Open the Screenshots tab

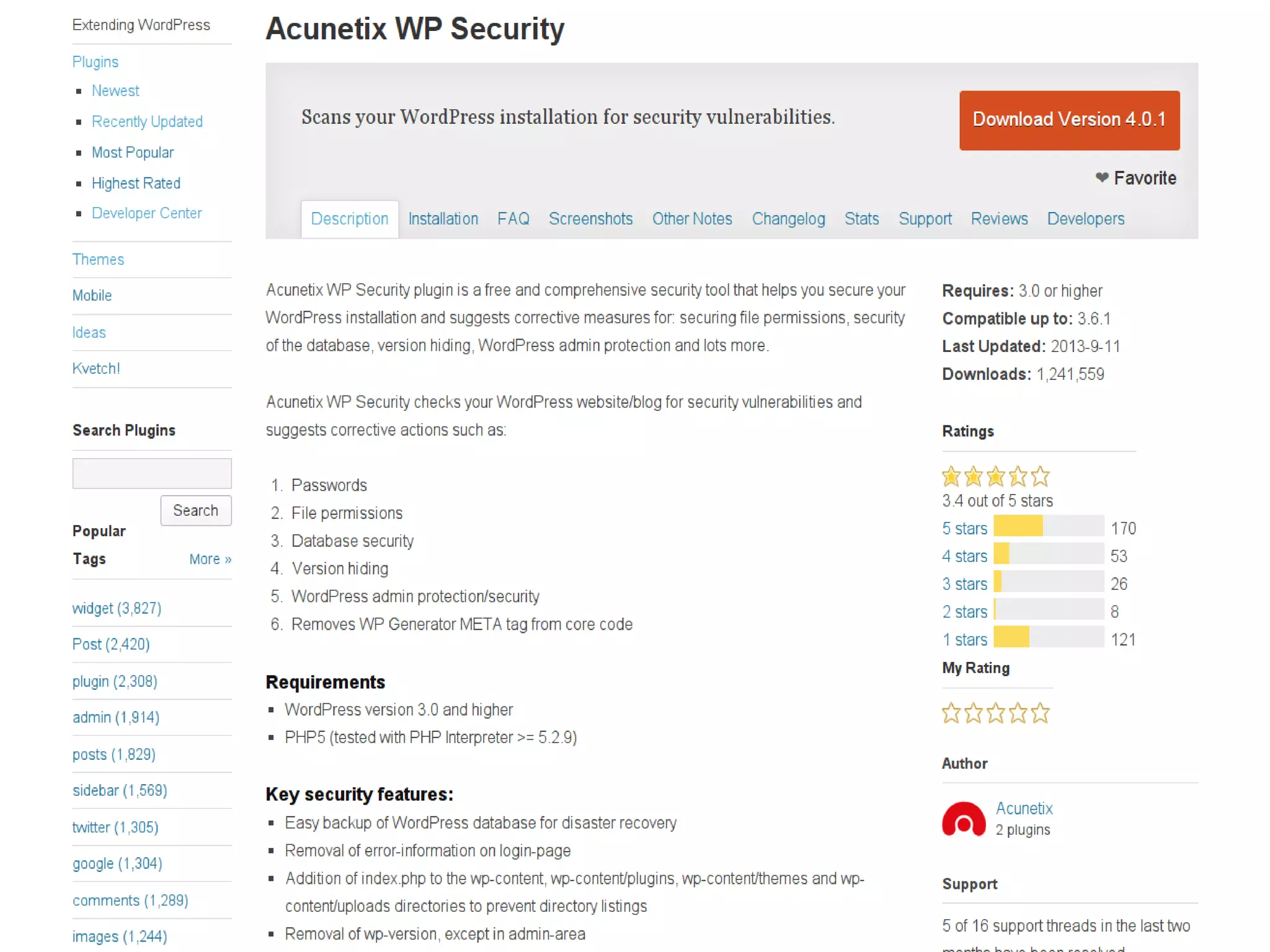(590, 219)
